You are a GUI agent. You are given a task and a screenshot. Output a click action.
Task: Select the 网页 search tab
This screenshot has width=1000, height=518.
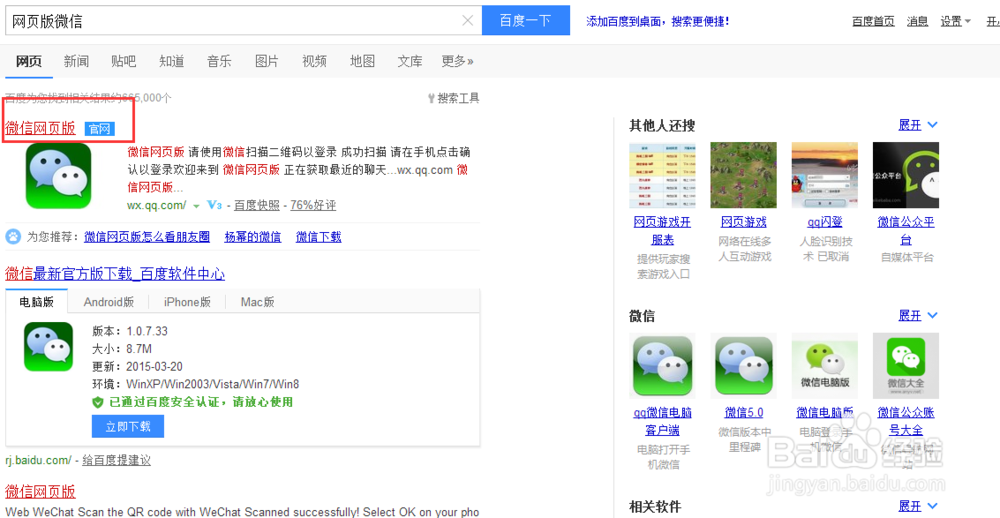(x=29, y=61)
